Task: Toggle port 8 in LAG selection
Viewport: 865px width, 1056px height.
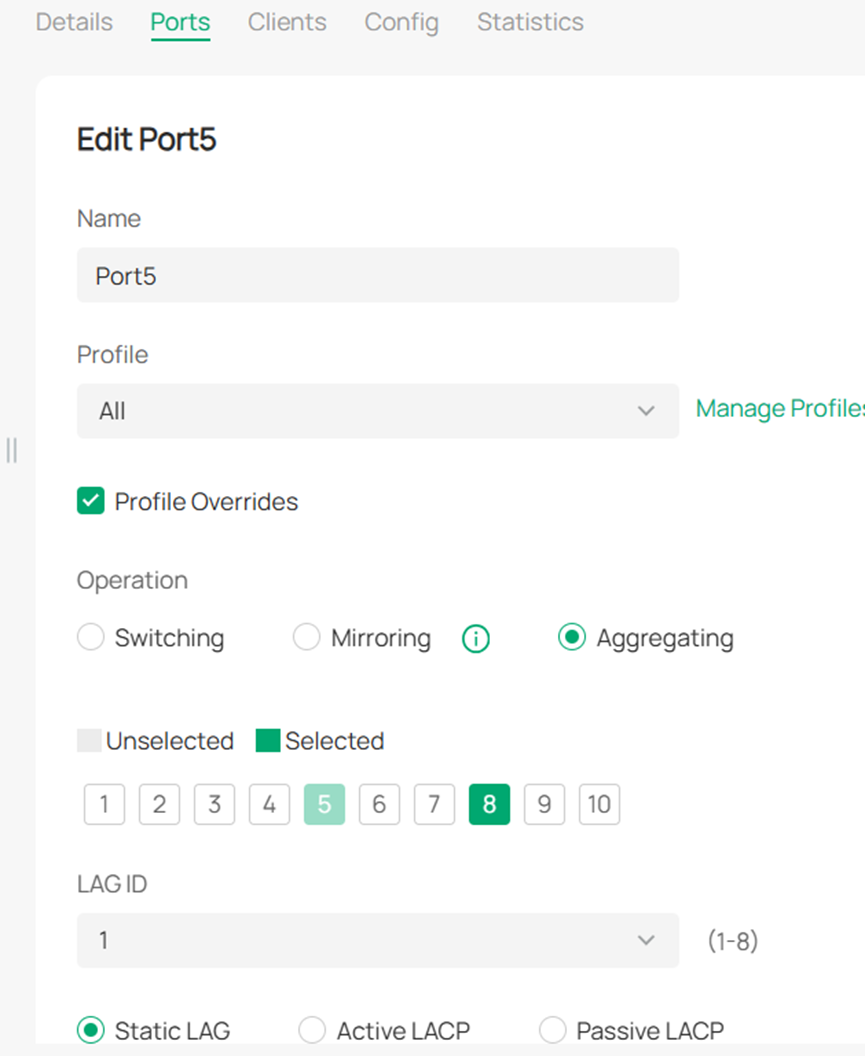Action: coord(489,805)
